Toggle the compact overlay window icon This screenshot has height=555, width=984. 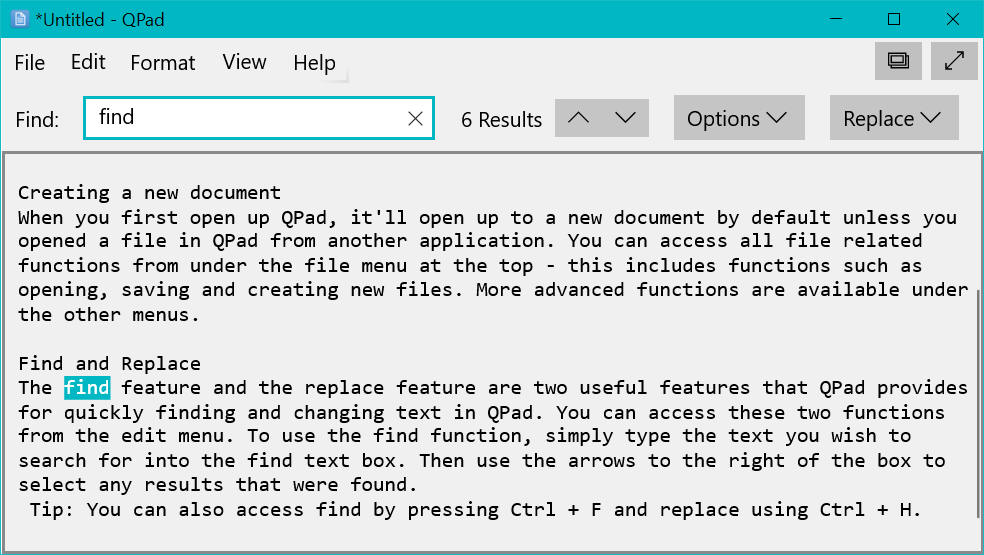[x=897, y=61]
